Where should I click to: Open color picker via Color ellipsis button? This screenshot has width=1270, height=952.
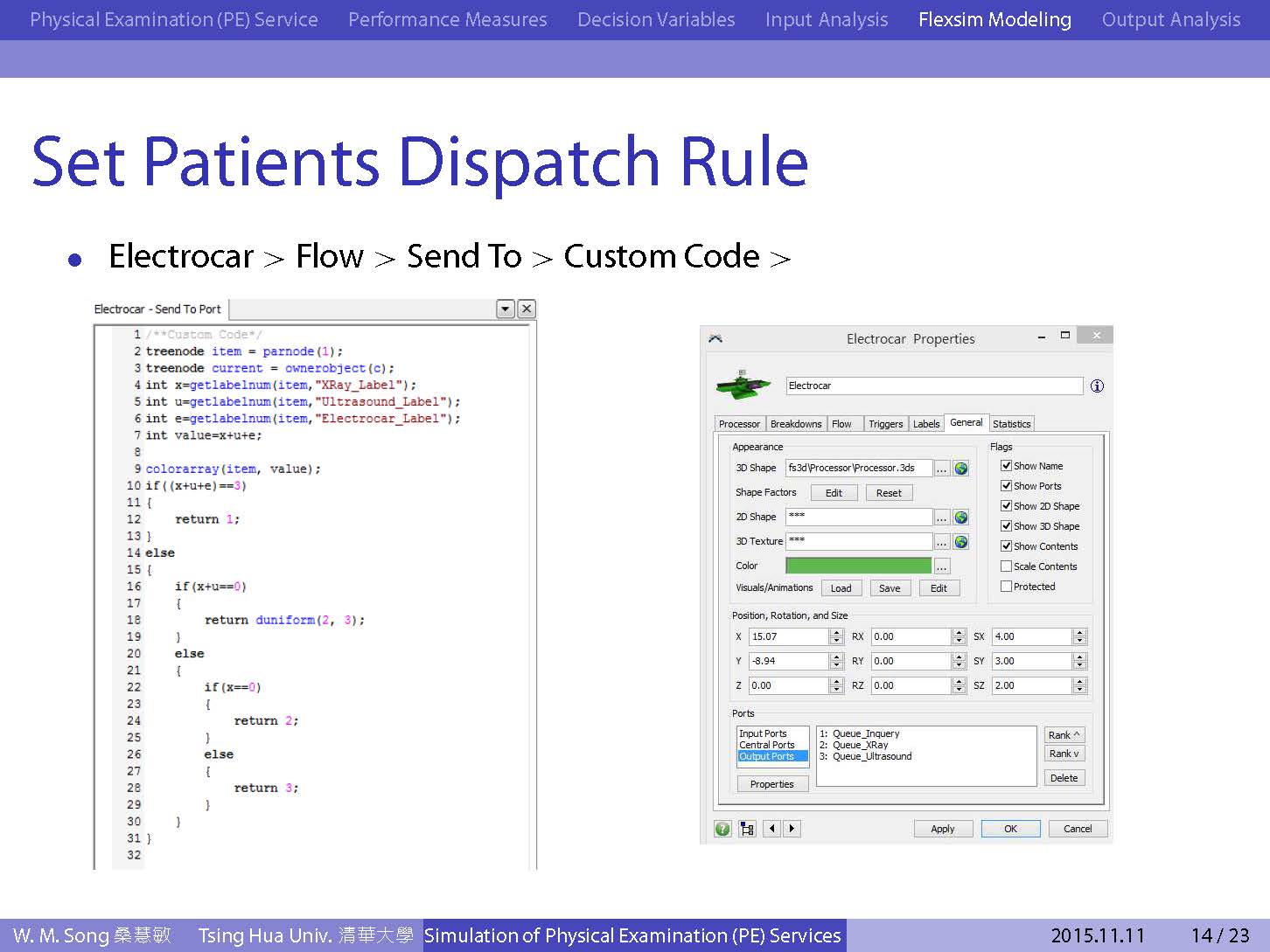point(941,566)
